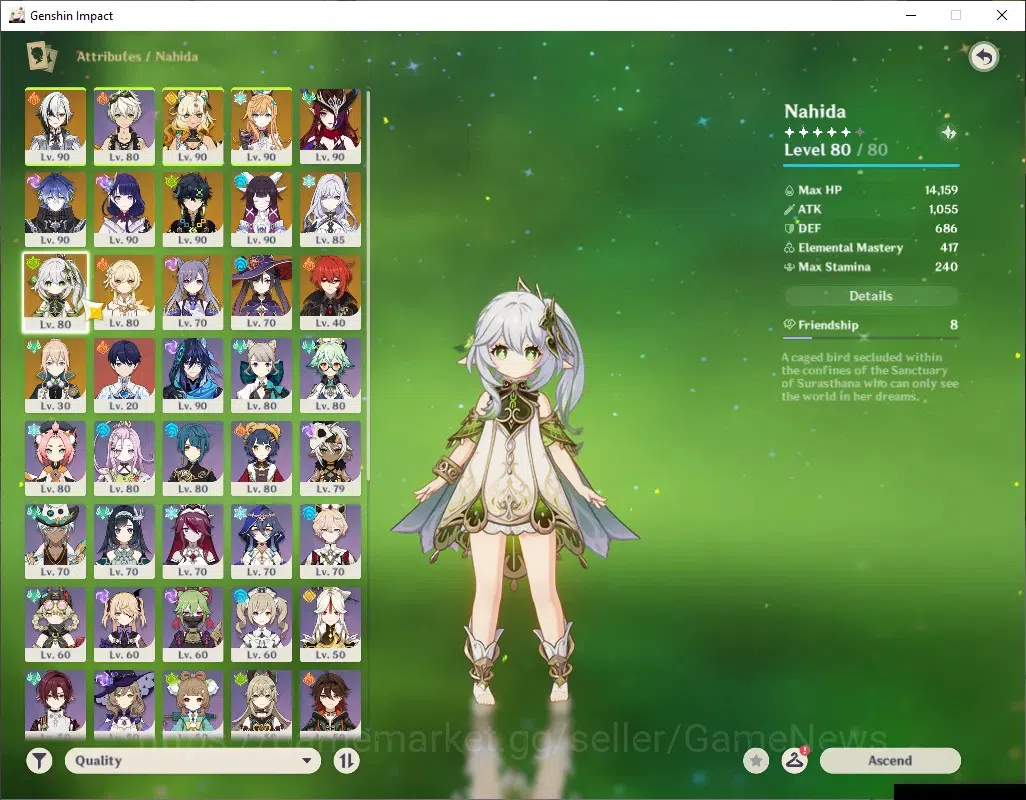Select the Lv. 70 character with skull hat

pyautogui.click(x=56, y=542)
